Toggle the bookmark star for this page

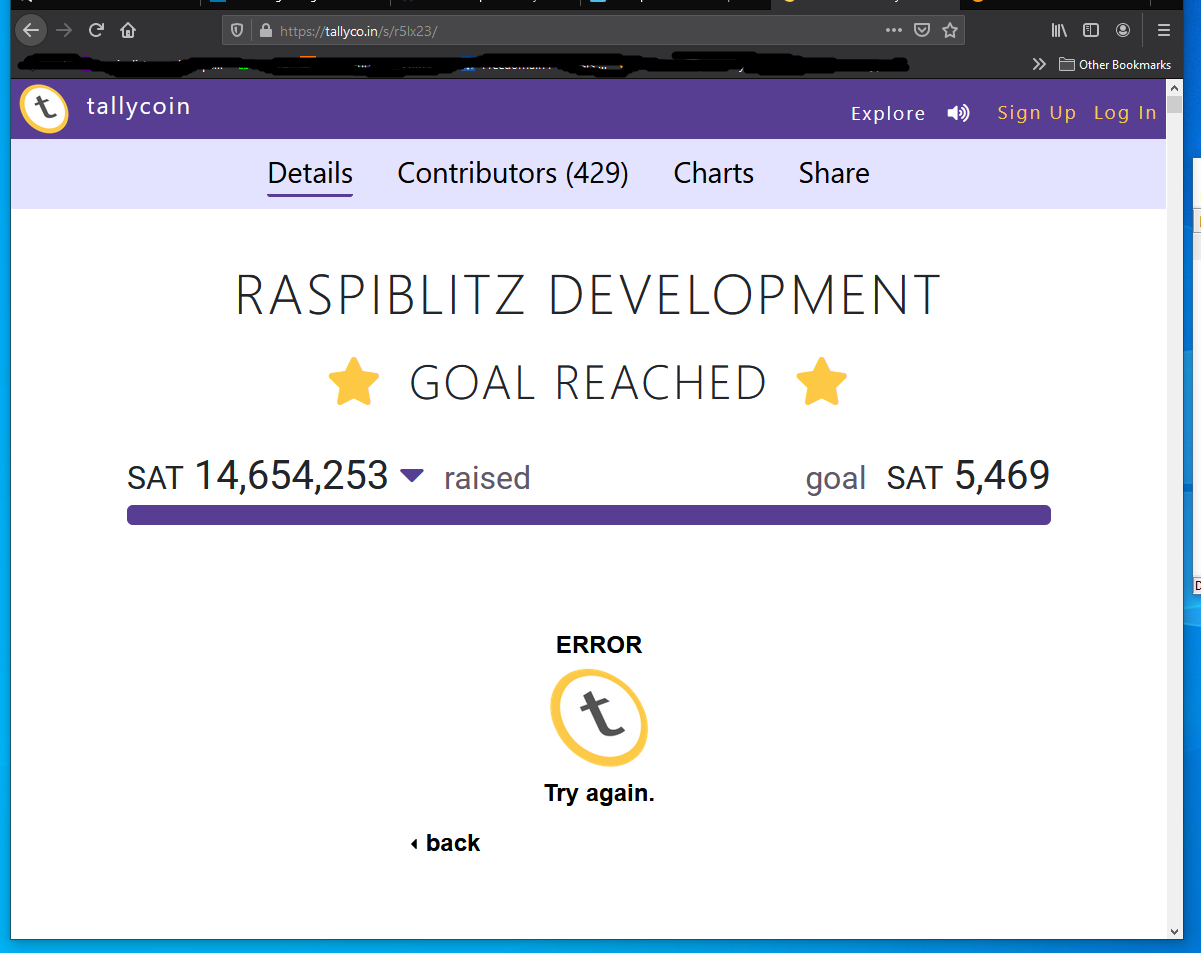click(x=948, y=30)
